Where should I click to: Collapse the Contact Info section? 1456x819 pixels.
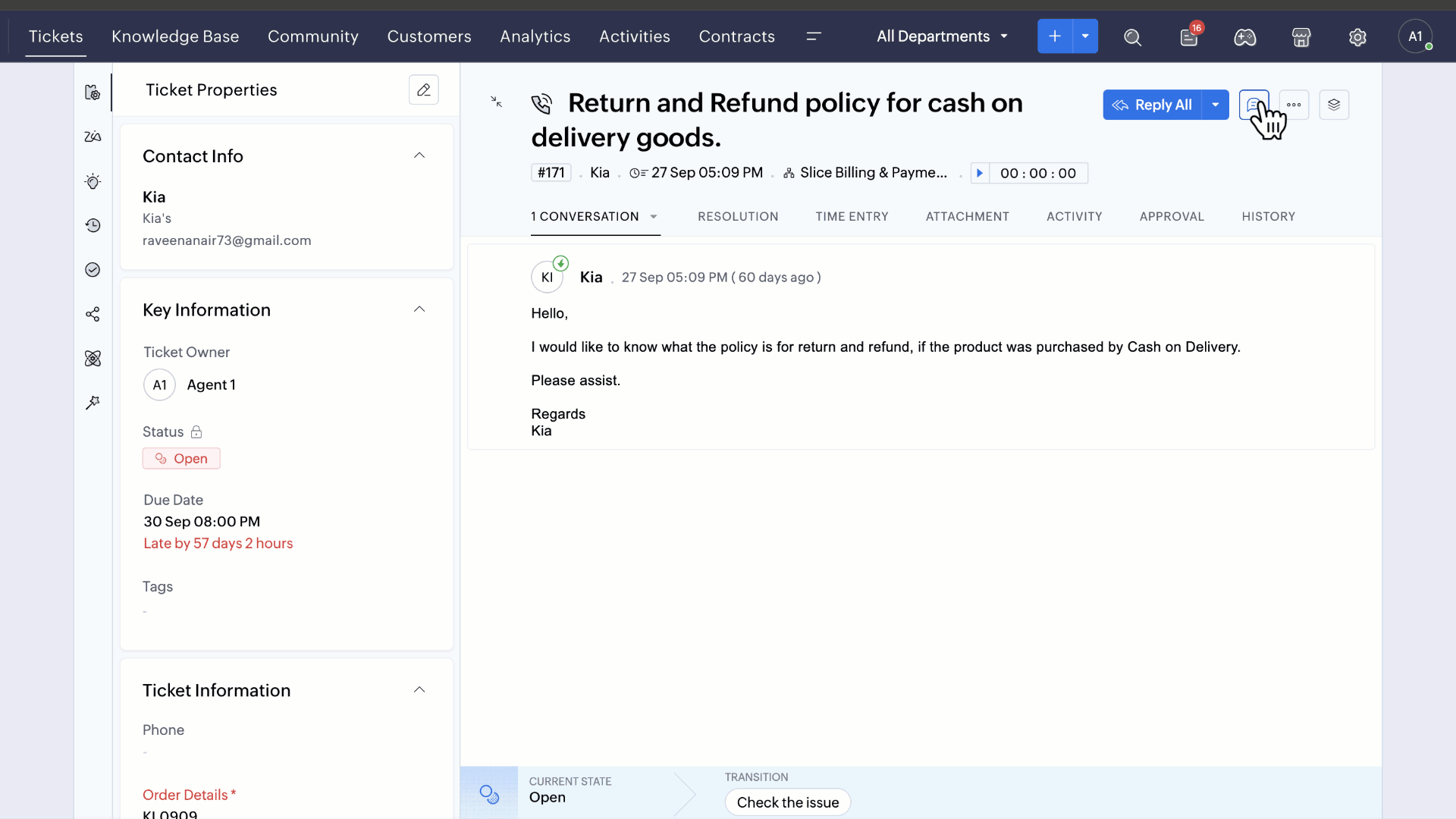coord(419,155)
